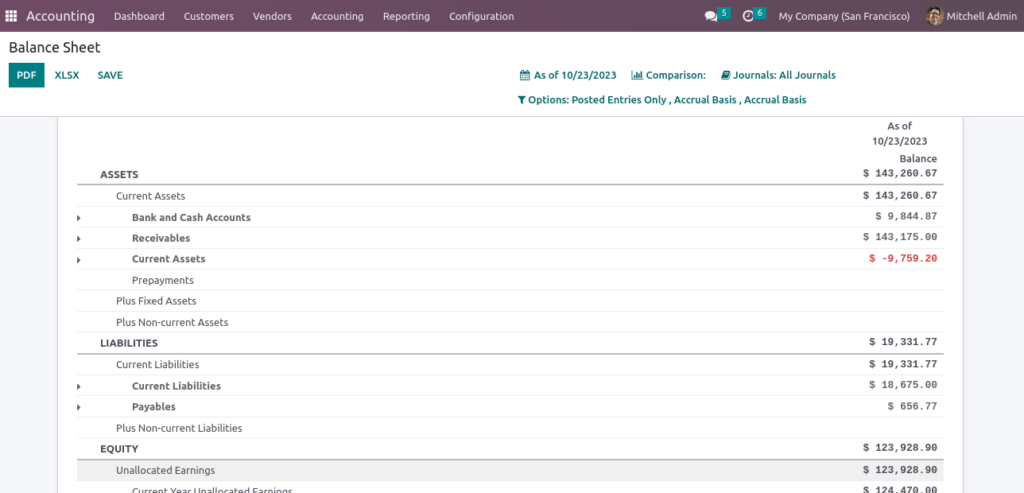Click the calendar icon beside As of 10/23/2023
The width and height of the screenshot is (1024, 493).
point(524,75)
